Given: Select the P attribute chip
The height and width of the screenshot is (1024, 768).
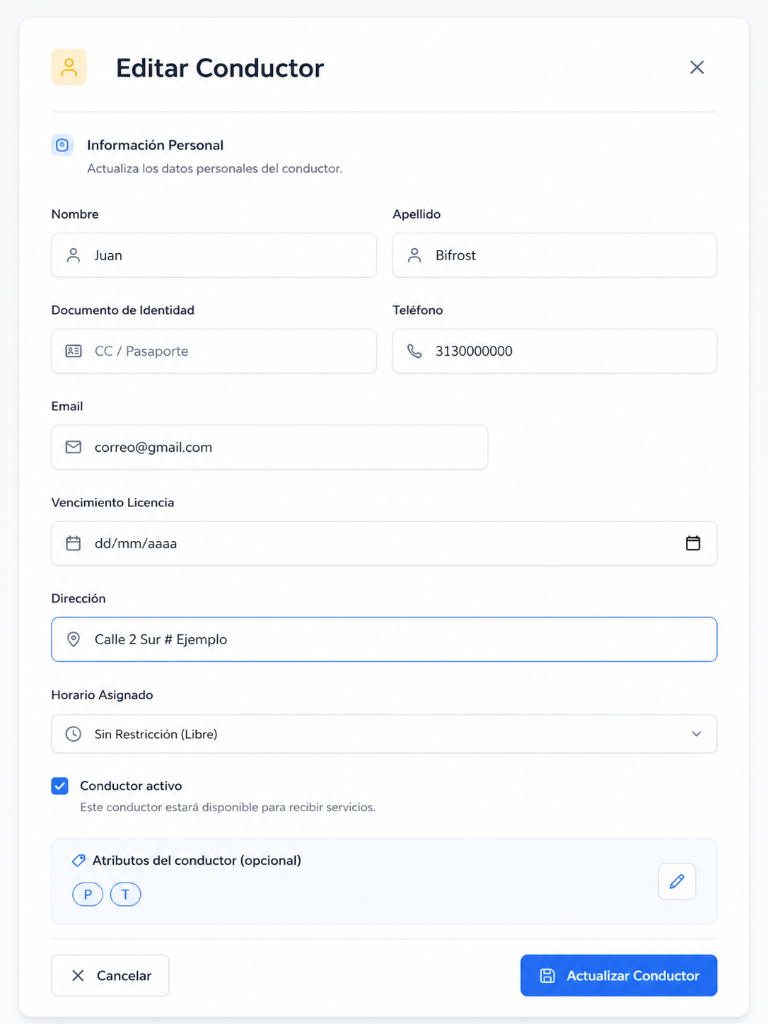Looking at the screenshot, I should [88, 895].
